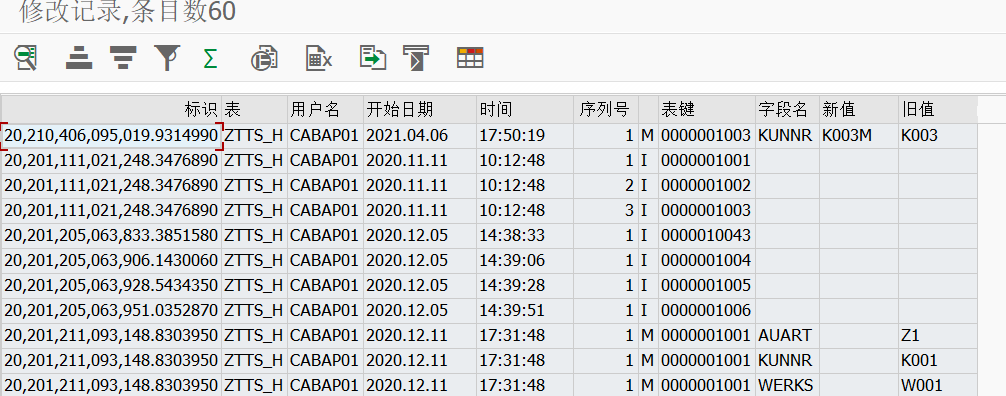Sort rows in ascending order

pos(79,58)
